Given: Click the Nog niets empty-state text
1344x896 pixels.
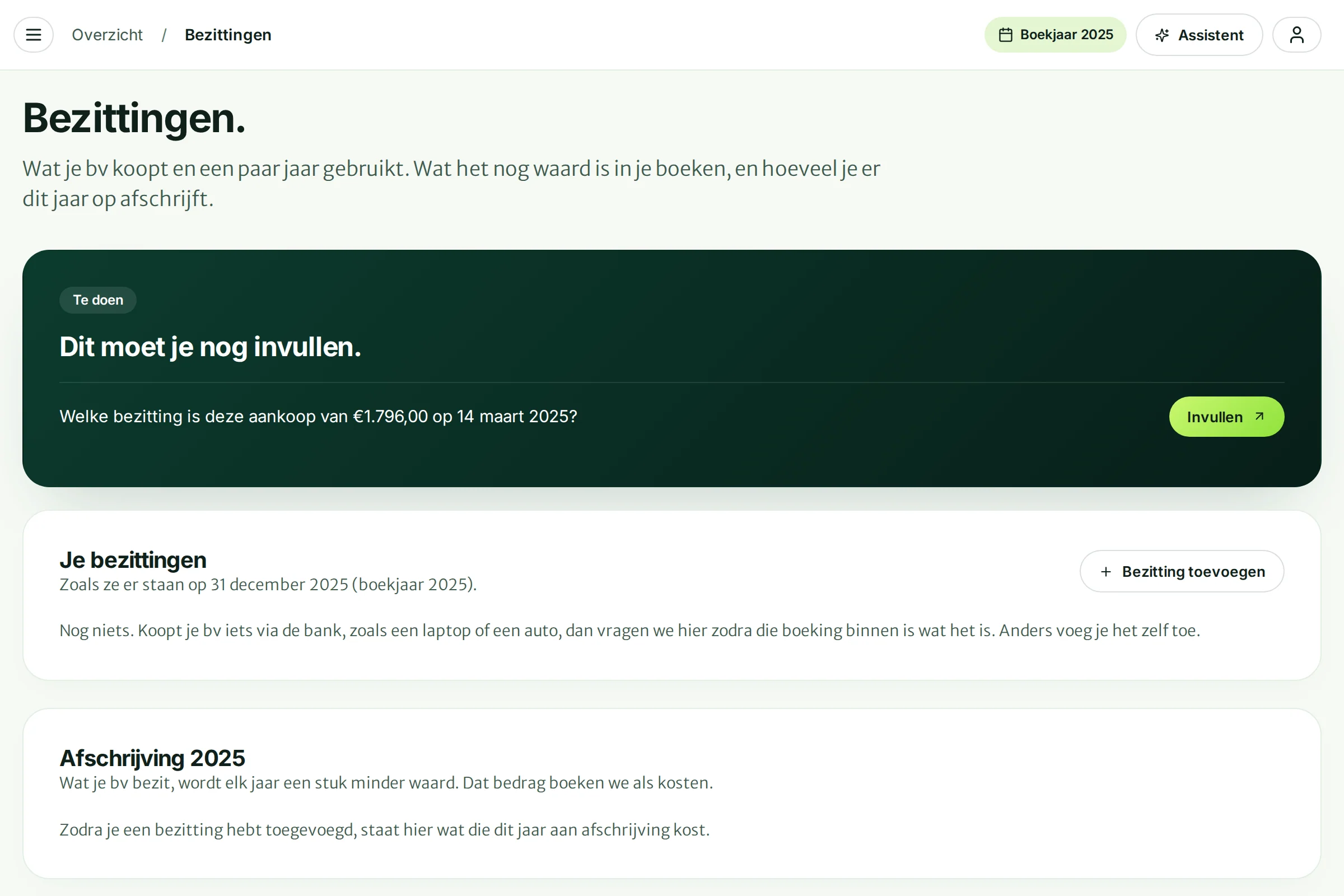Looking at the screenshot, I should [x=629, y=631].
